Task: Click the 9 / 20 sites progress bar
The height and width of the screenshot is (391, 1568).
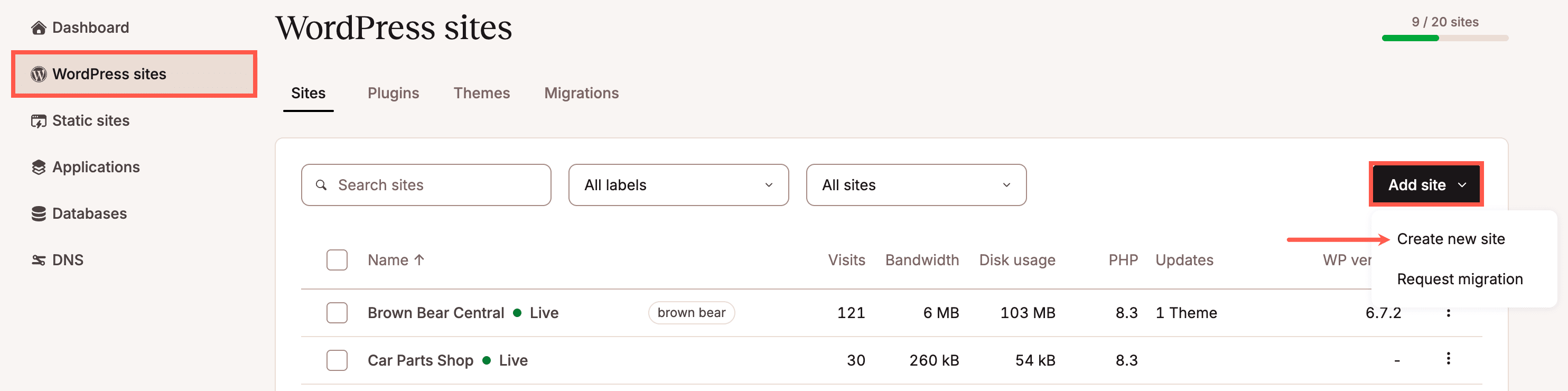Action: tap(1444, 39)
